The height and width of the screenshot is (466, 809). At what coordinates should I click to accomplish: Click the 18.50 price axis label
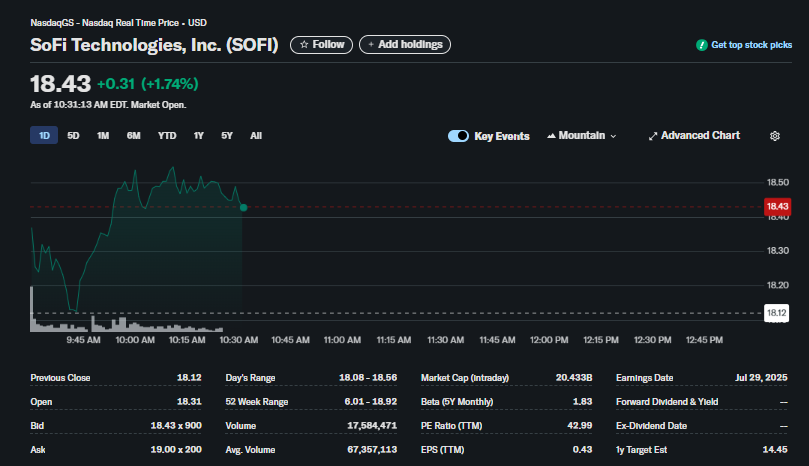click(x=778, y=182)
